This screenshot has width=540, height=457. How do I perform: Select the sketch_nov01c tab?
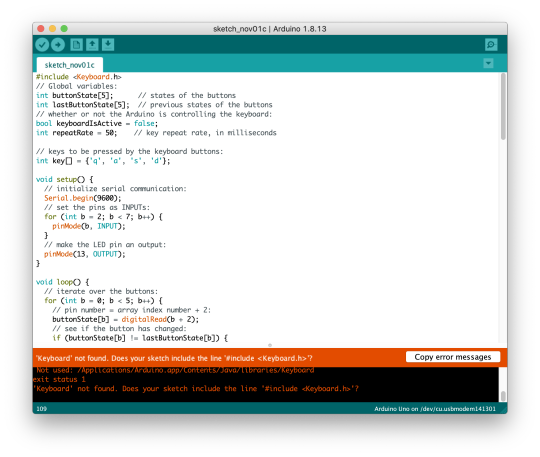pos(70,65)
